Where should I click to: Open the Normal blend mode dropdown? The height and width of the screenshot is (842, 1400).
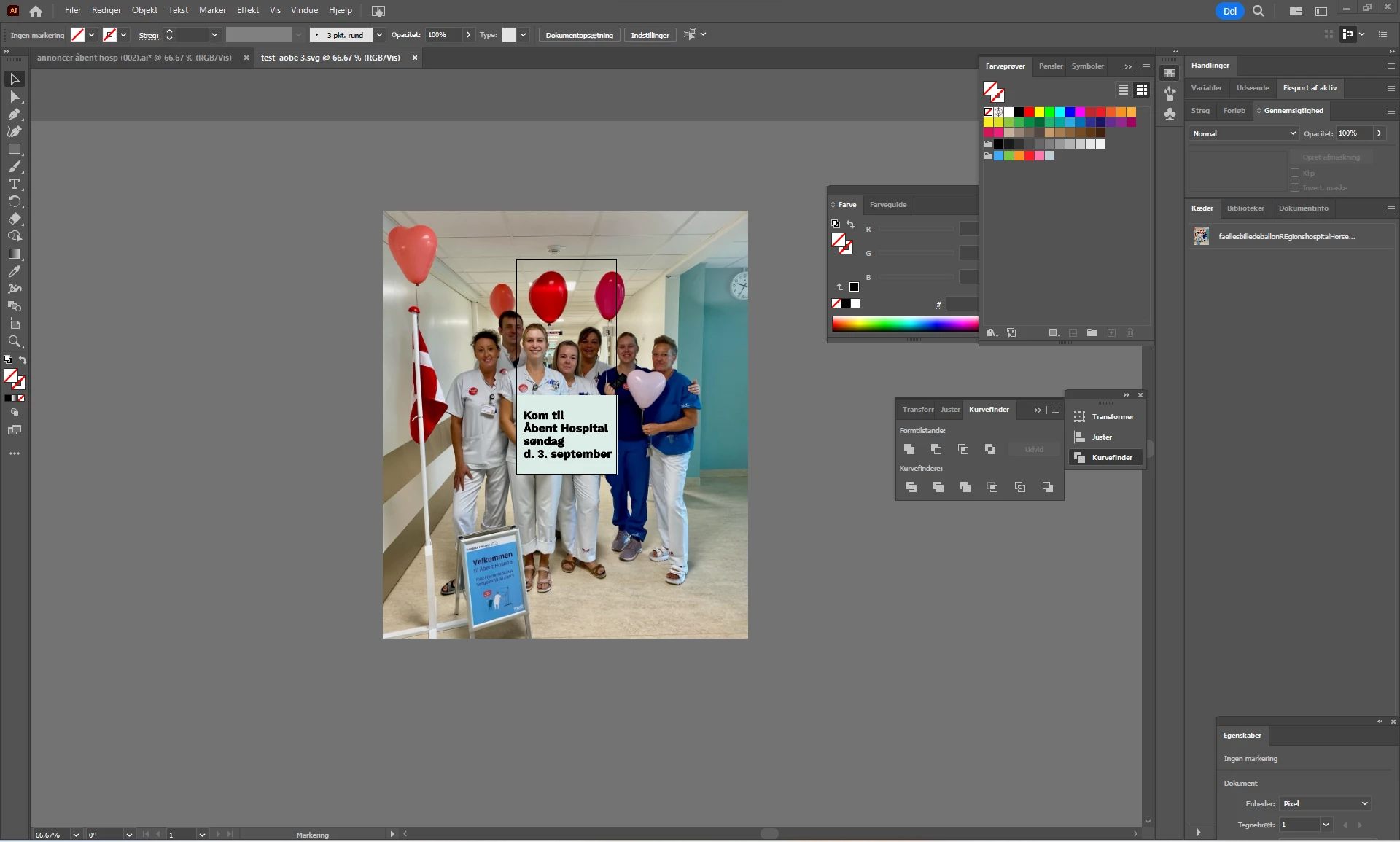[1244, 133]
